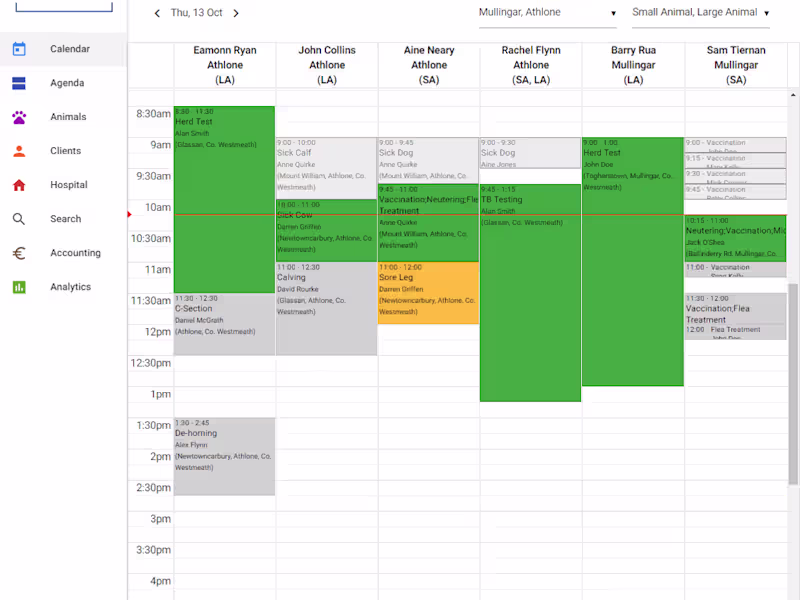
Task: Advance to next day with right chevron
Action: [x=236, y=13]
